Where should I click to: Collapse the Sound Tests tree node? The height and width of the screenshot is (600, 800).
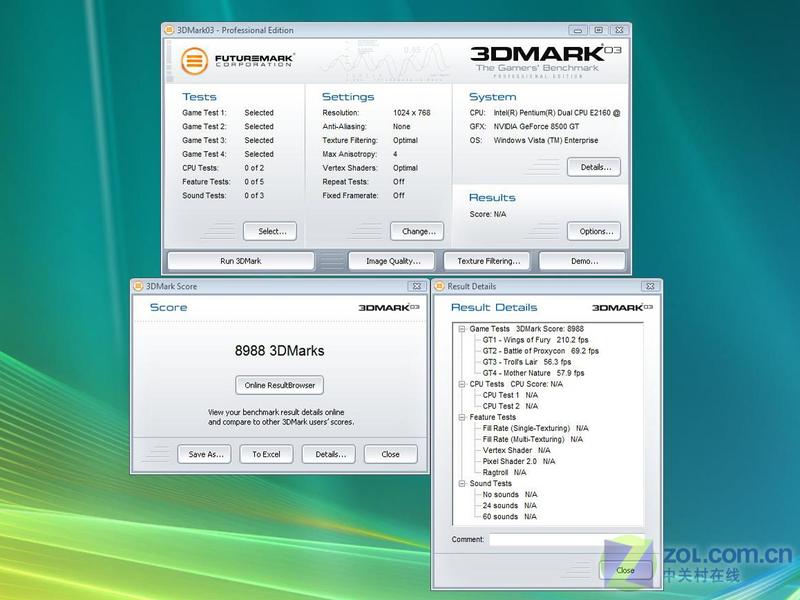click(462, 484)
